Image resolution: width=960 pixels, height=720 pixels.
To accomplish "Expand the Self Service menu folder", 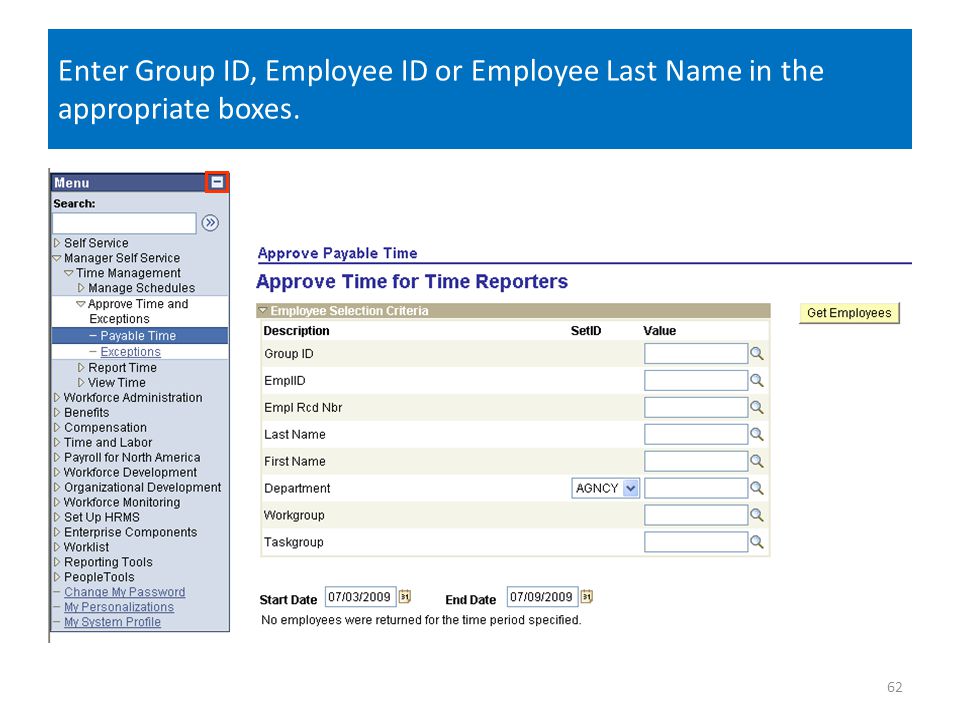I will point(57,243).
